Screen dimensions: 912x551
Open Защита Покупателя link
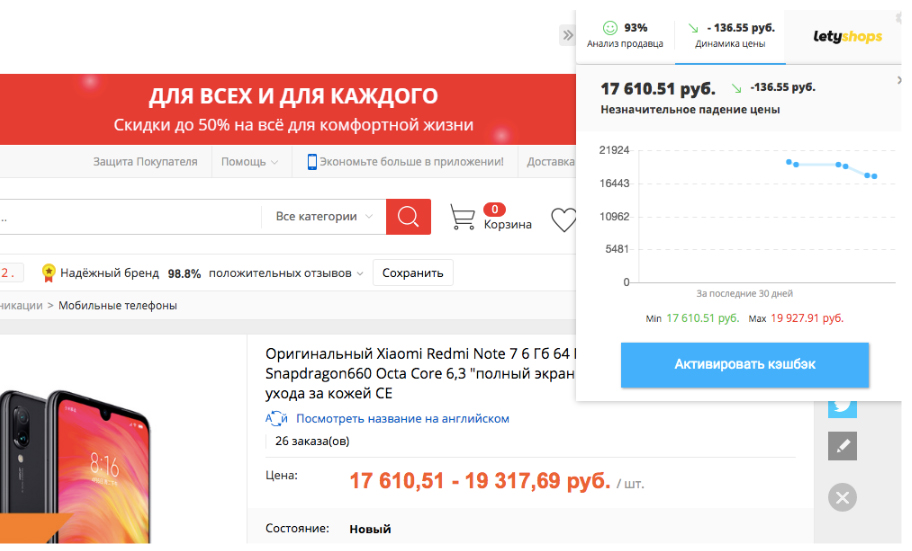click(145, 162)
